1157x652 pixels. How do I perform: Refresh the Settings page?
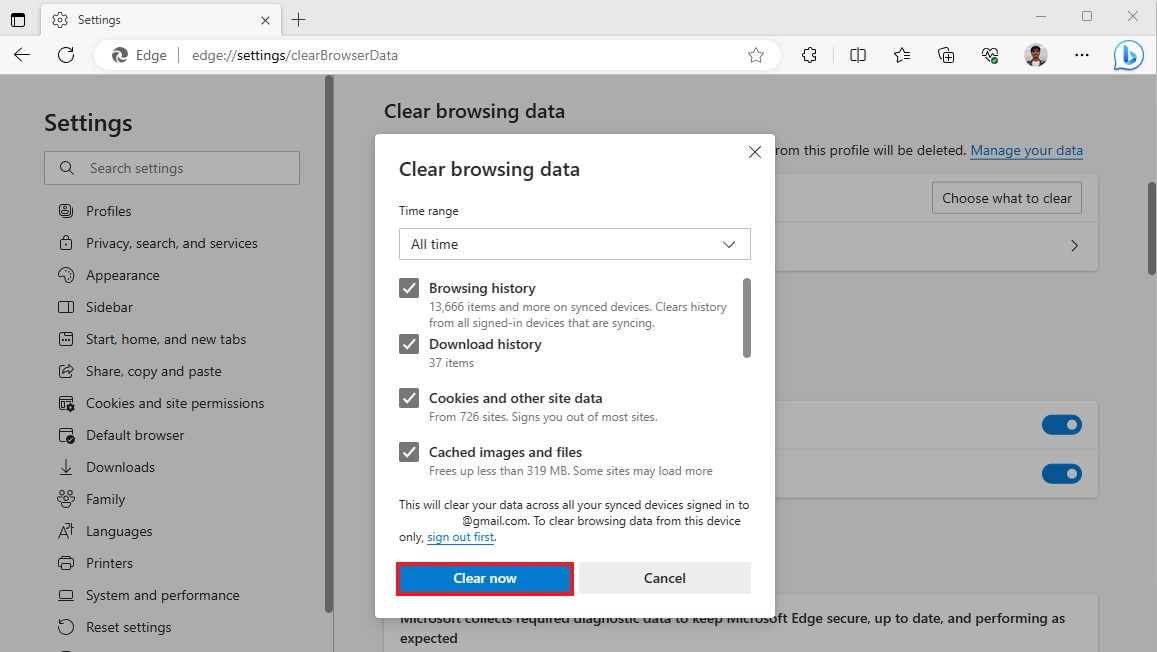pyautogui.click(x=66, y=55)
